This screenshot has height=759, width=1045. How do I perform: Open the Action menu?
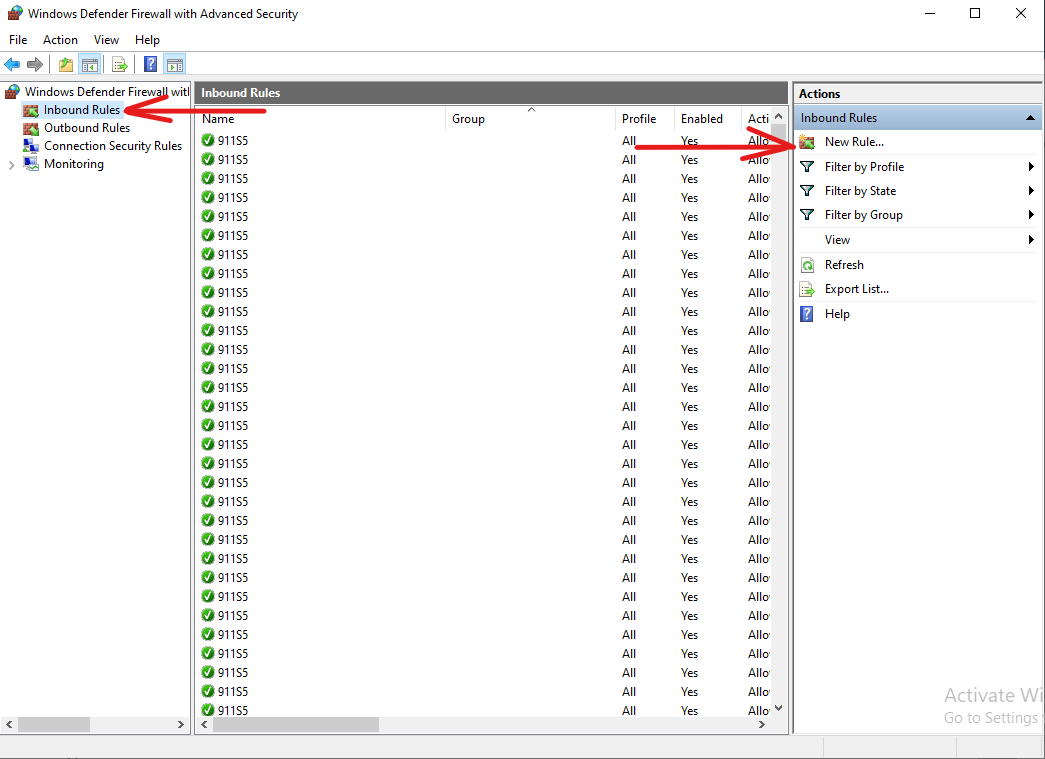[60, 40]
